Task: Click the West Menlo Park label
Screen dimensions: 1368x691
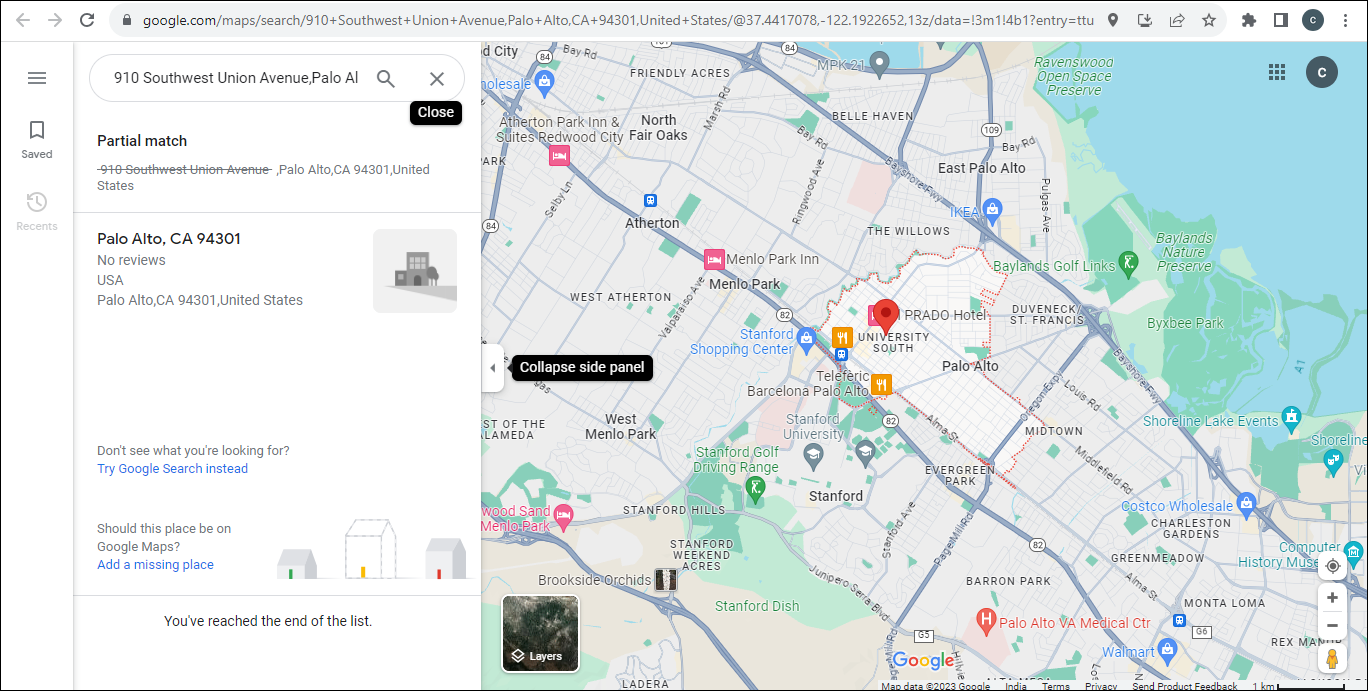Action: click(x=621, y=427)
